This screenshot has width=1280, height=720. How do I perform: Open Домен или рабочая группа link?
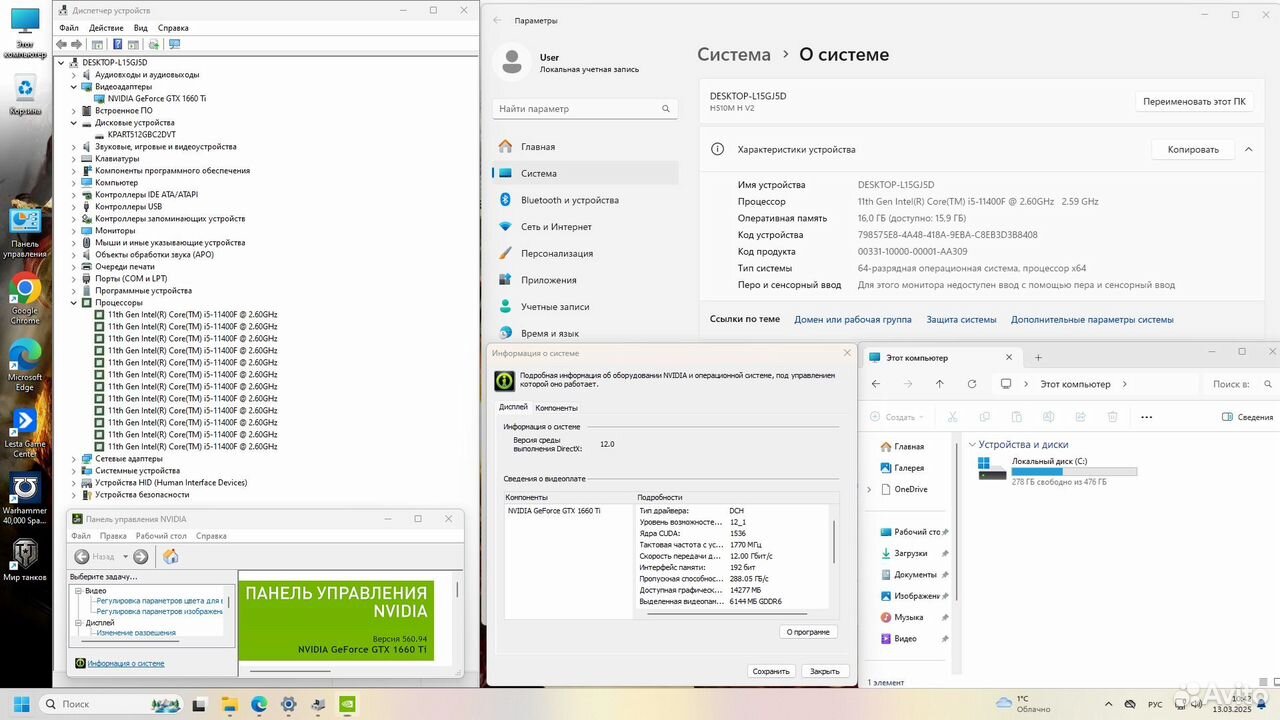pyautogui.click(x=853, y=320)
